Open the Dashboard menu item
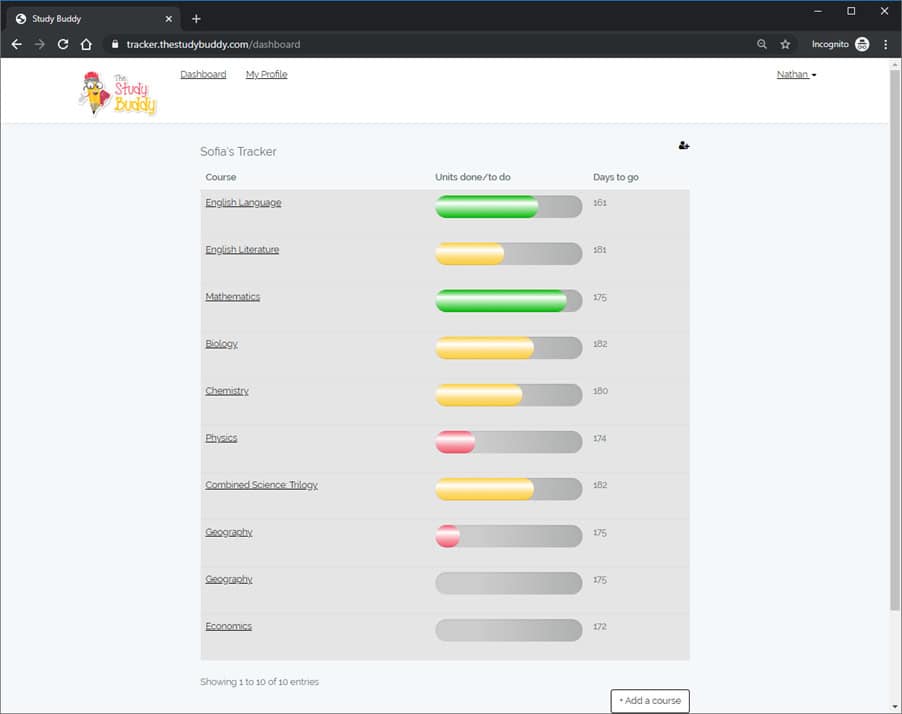This screenshot has width=902, height=714. pos(203,75)
